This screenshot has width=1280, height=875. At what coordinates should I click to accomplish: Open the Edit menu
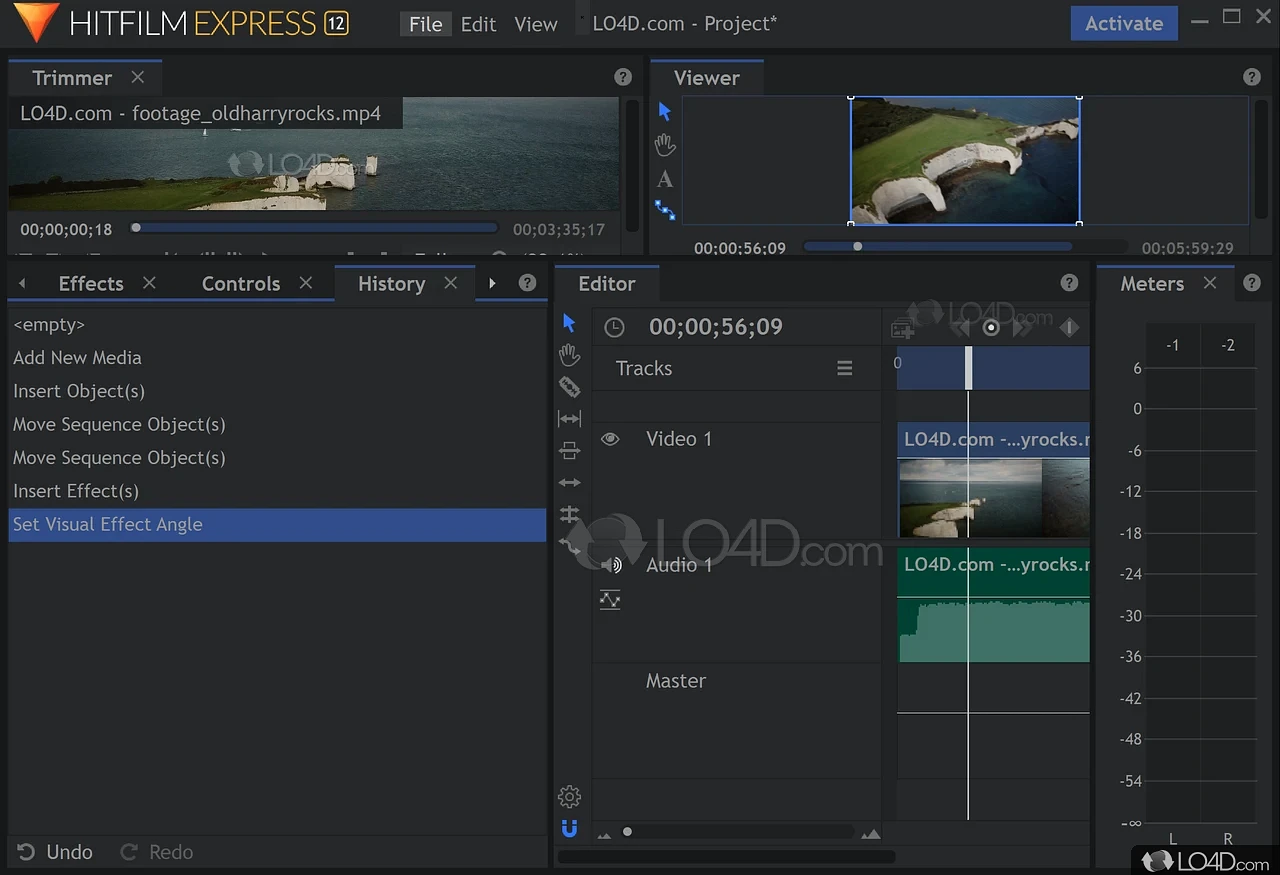point(478,24)
